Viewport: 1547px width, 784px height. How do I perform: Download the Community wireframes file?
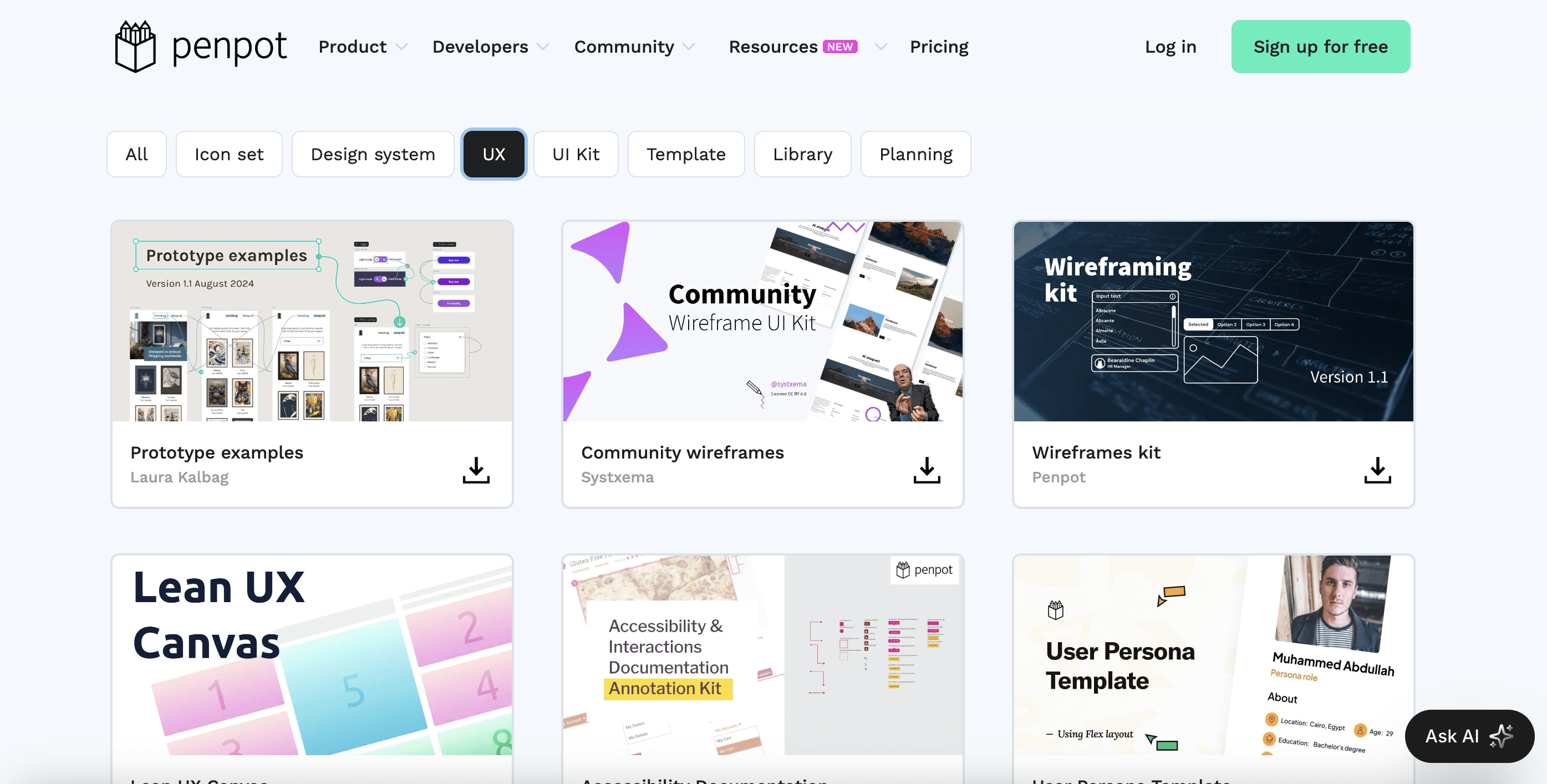click(926, 470)
